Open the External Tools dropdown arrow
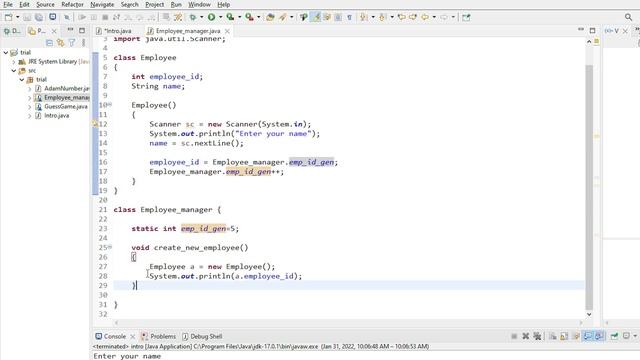The width and height of the screenshot is (640, 360). tap(258, 17)
